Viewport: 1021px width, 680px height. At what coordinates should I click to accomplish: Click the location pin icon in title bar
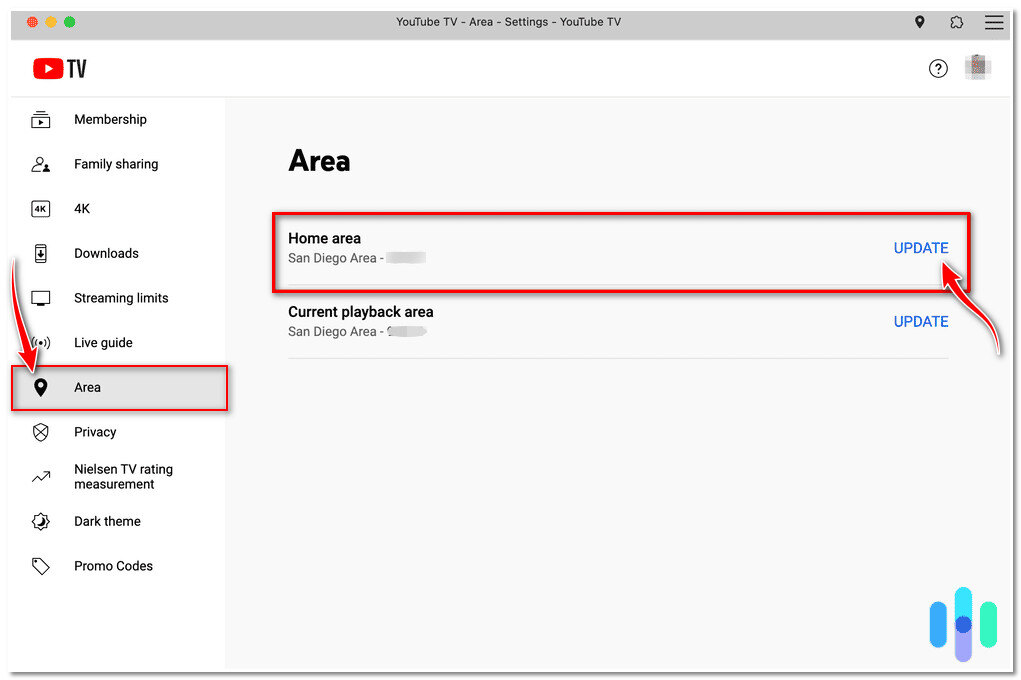920,22
